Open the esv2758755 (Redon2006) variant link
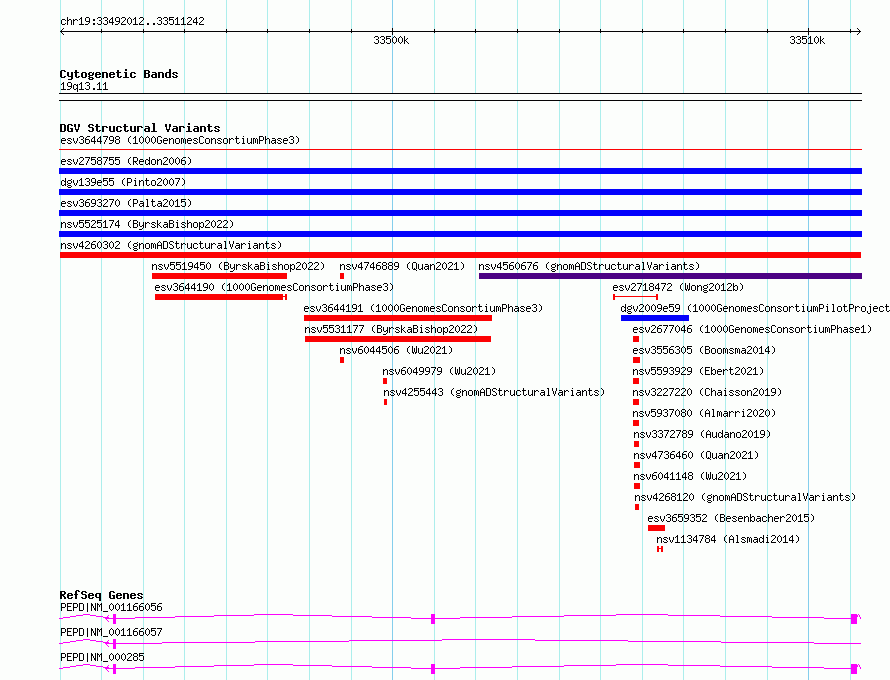Image resolution: width=890 pixels, height=680 pixels. (126, 161)
